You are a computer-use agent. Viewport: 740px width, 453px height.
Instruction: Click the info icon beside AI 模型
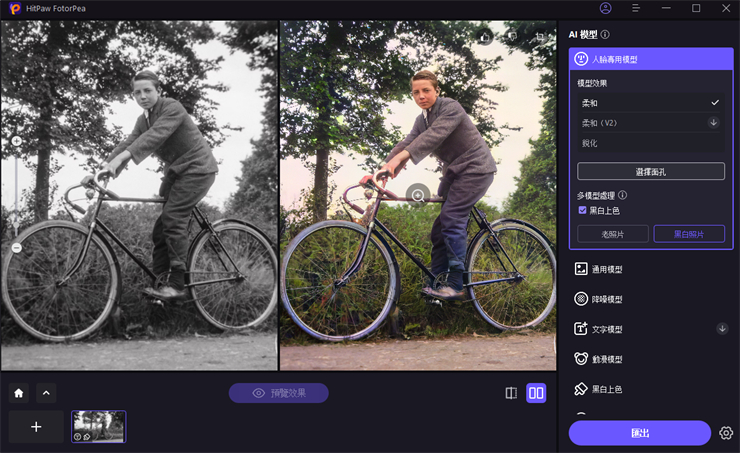[605, 34]
